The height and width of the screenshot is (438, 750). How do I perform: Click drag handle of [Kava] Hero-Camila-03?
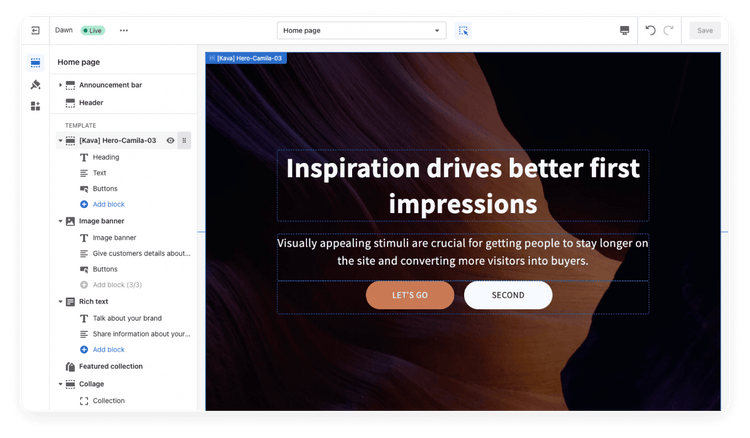(x=184, y=141)
